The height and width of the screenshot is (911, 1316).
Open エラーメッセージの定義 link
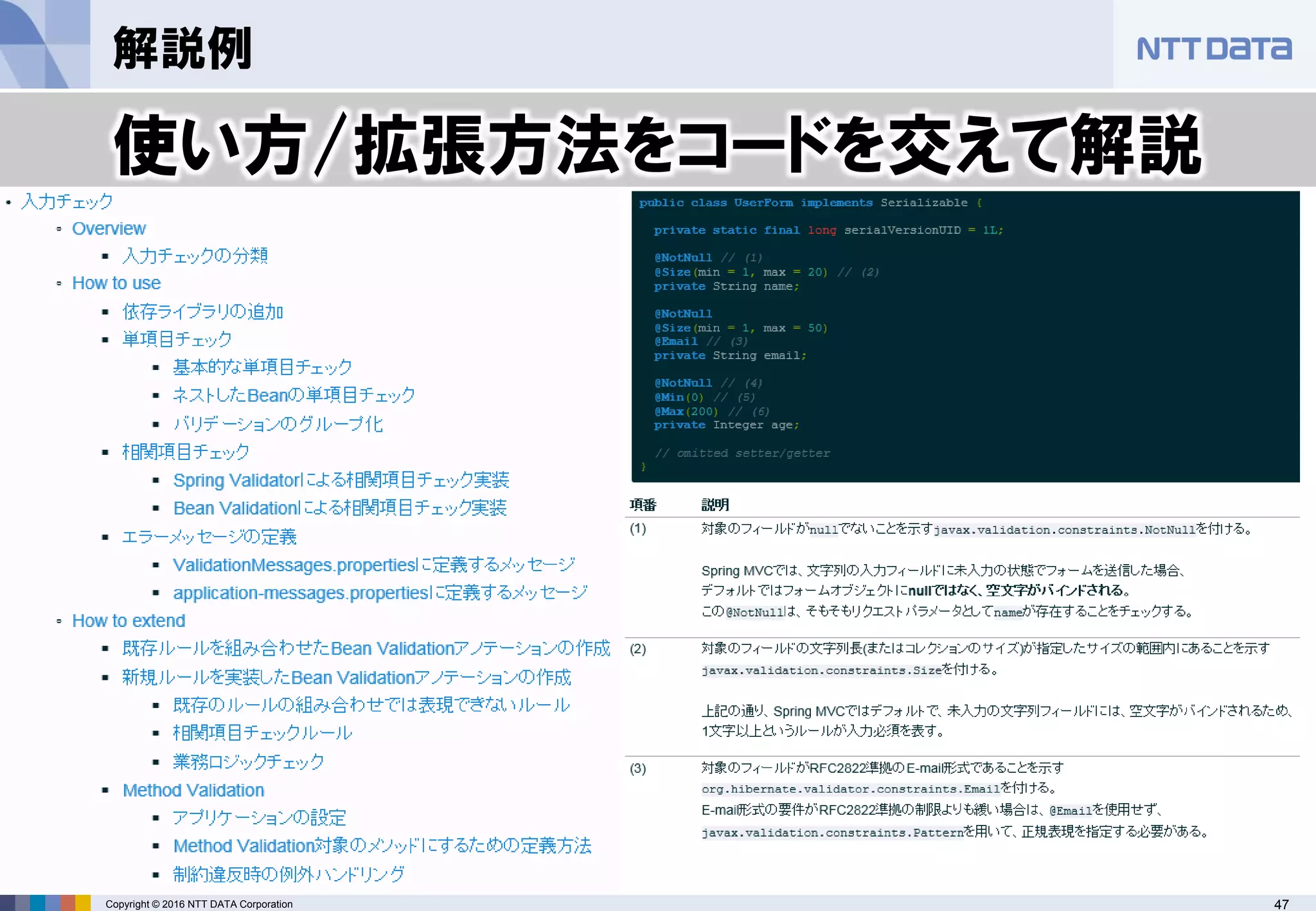coord(209,537)
